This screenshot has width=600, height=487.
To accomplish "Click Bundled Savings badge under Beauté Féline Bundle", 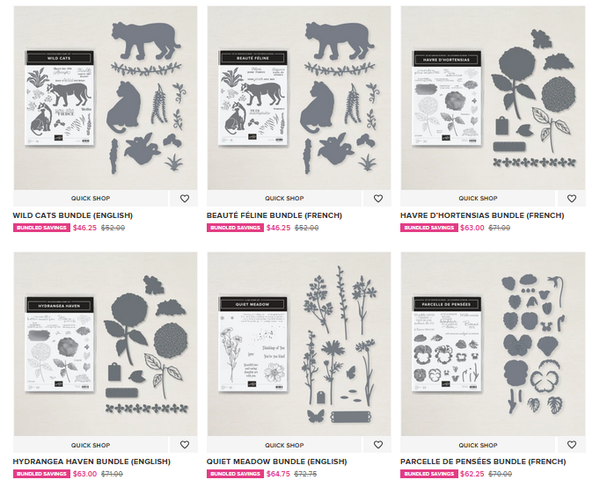I will [x=235, y=228].
